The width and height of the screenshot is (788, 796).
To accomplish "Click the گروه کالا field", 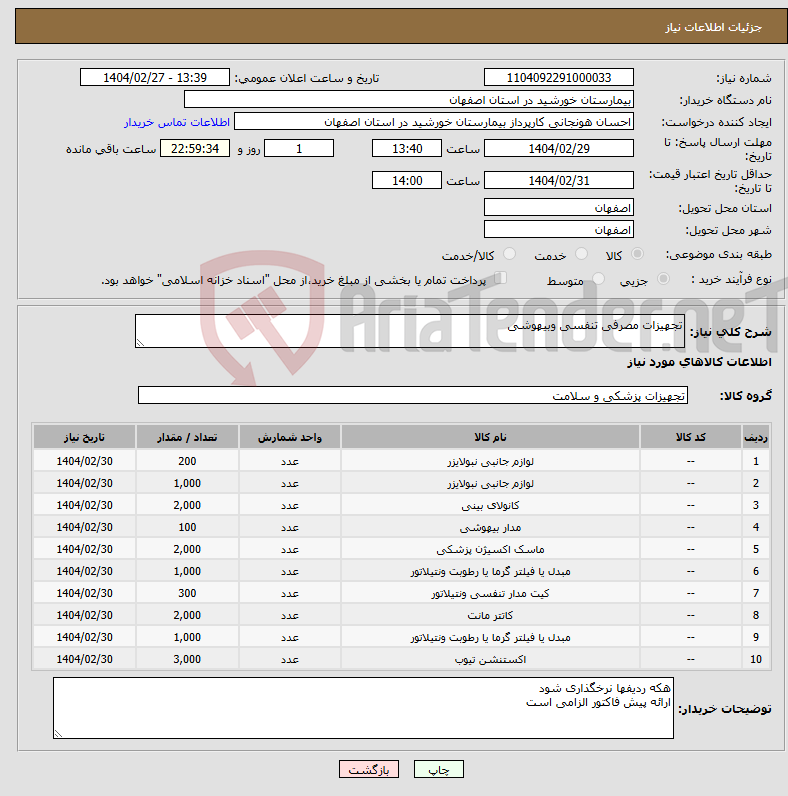I will (413, 395).
